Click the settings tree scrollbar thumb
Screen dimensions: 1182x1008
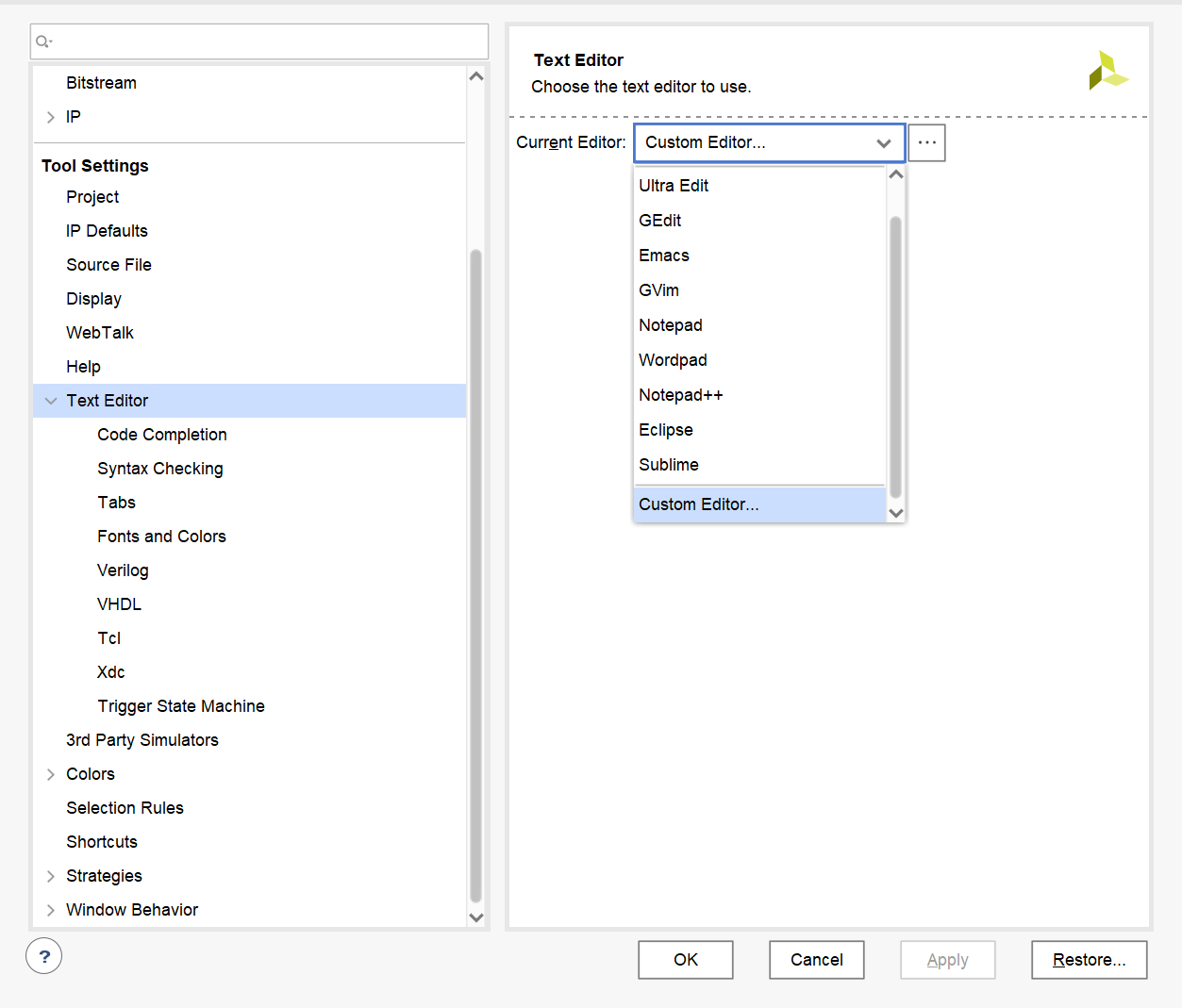pyautogui.click(x=476, y=576)
